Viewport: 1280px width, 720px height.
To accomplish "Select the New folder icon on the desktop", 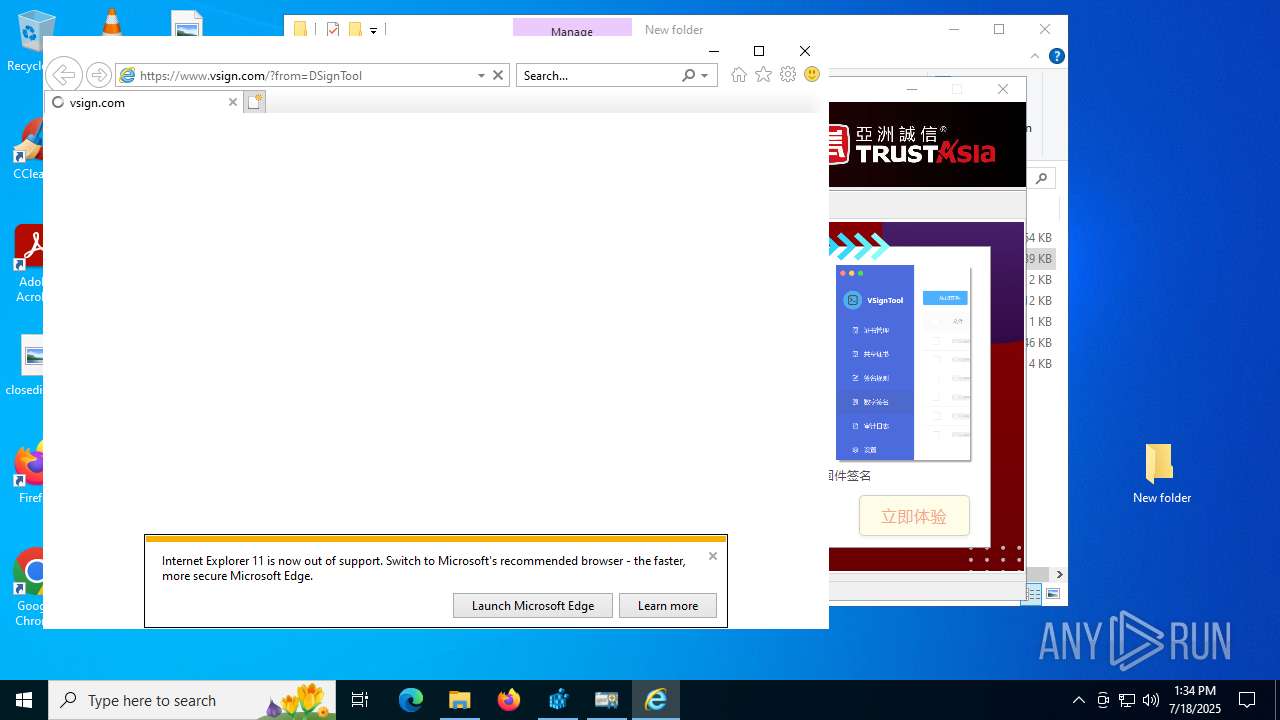I will [x=1161, y=473].
